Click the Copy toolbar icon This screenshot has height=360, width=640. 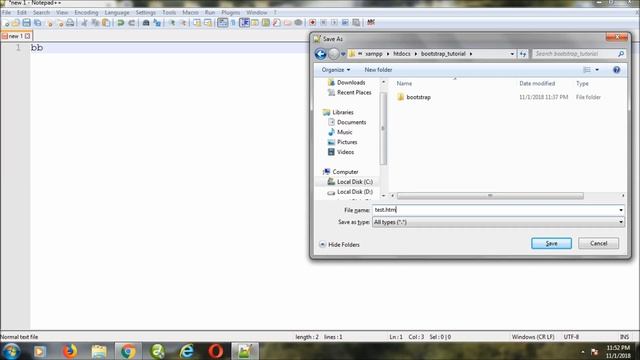click(x=95, y=23)
